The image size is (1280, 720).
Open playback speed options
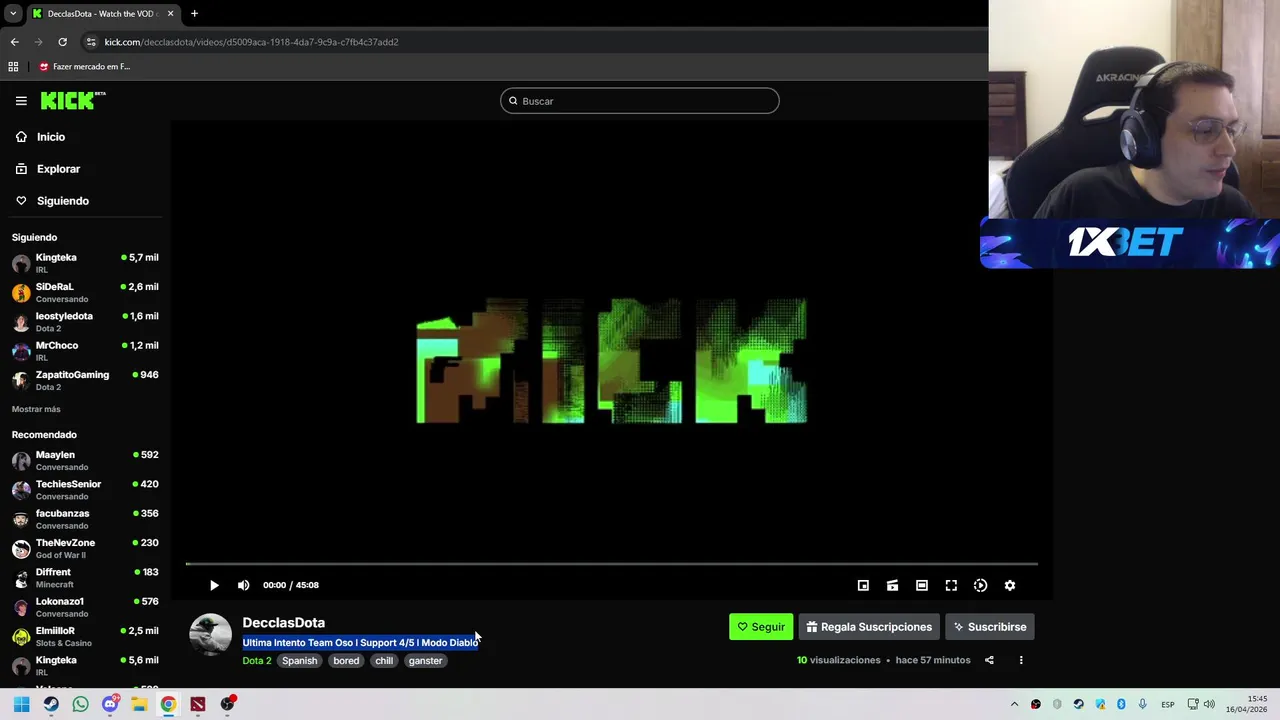pyautogui.click(x=980, y=585)
